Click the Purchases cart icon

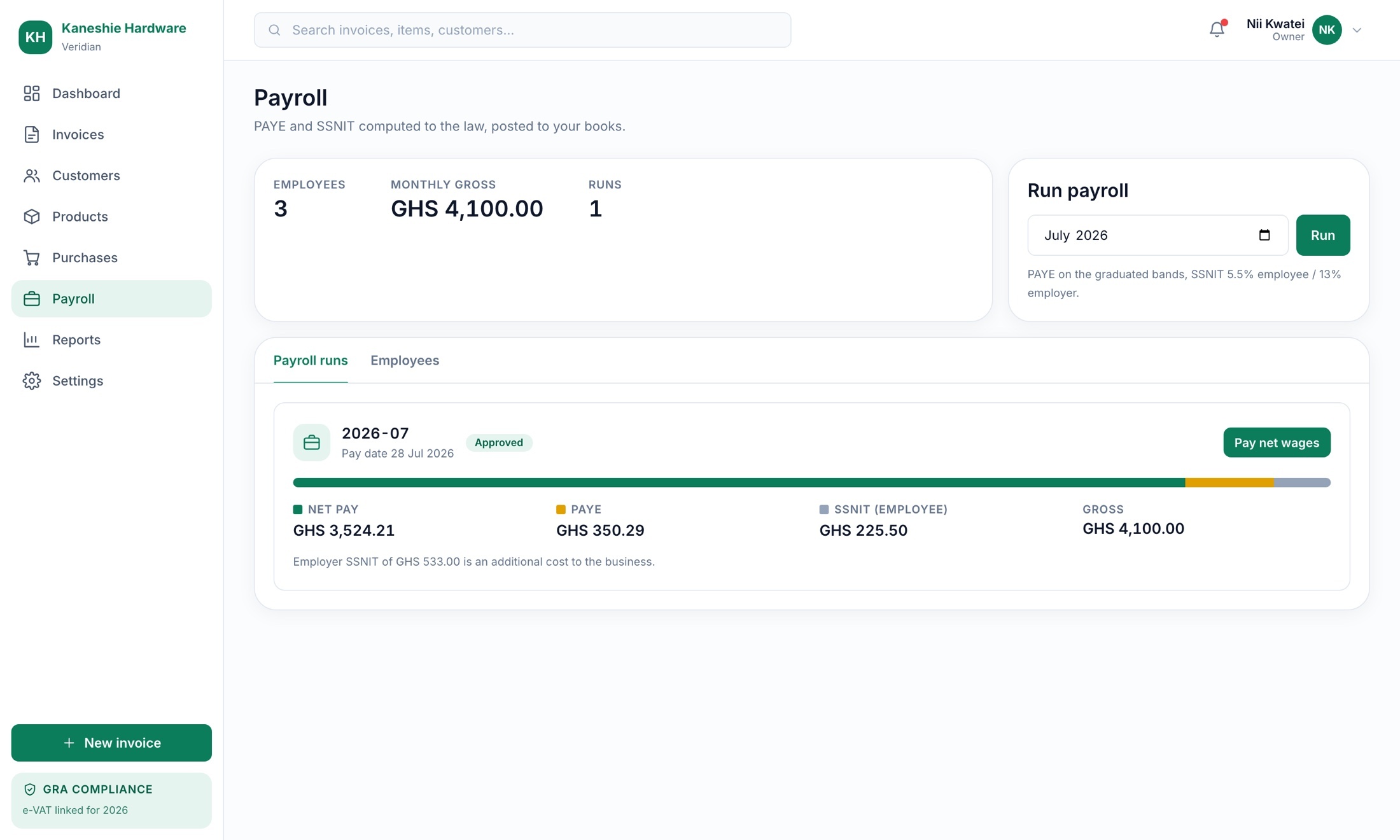[x=32, y=258]
